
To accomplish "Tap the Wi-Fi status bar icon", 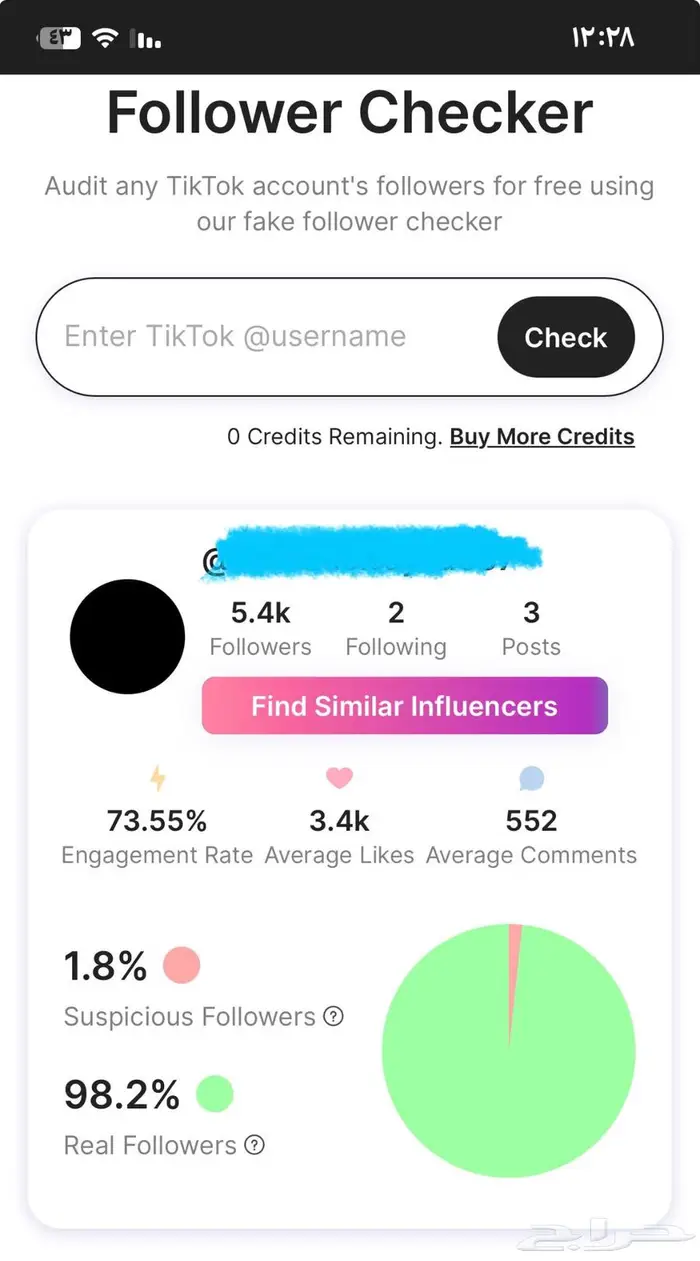I will coord(104,38).
